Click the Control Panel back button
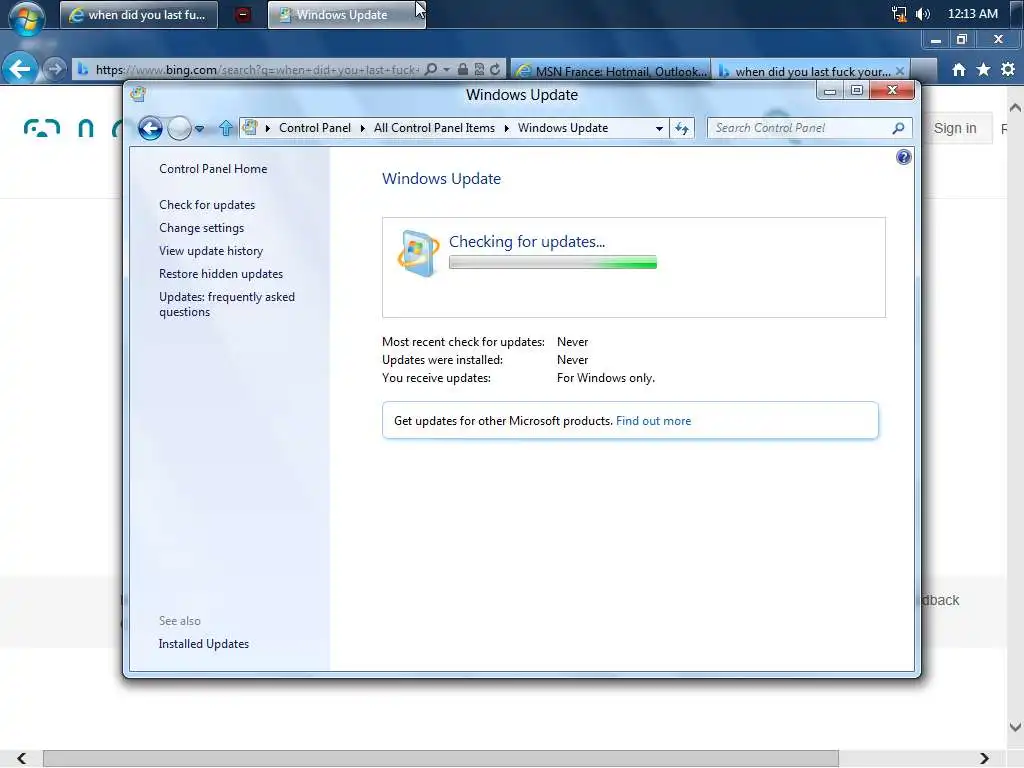The height and width of the screenshot is (768, 1024). [150, 128]
